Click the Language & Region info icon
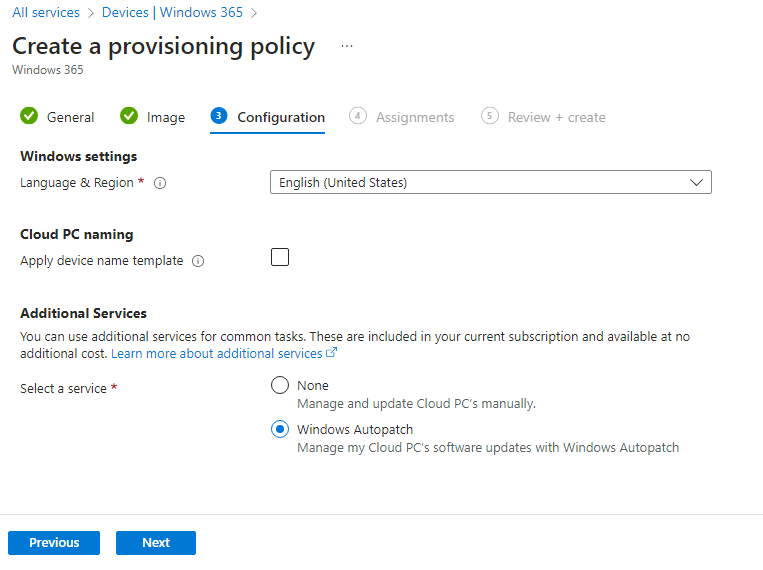 160,183
